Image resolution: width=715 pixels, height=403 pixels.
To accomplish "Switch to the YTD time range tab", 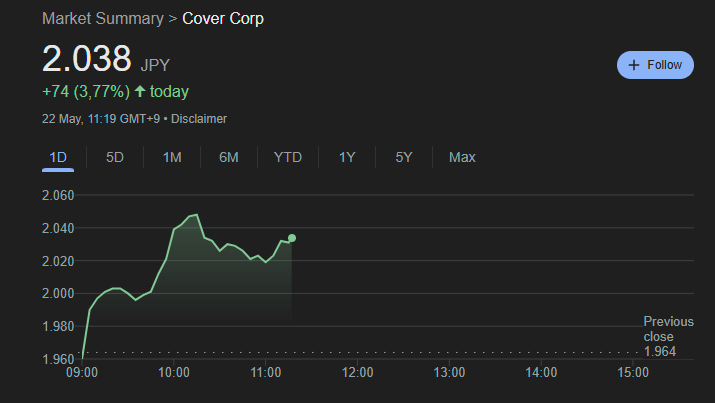I will point(288,157).
